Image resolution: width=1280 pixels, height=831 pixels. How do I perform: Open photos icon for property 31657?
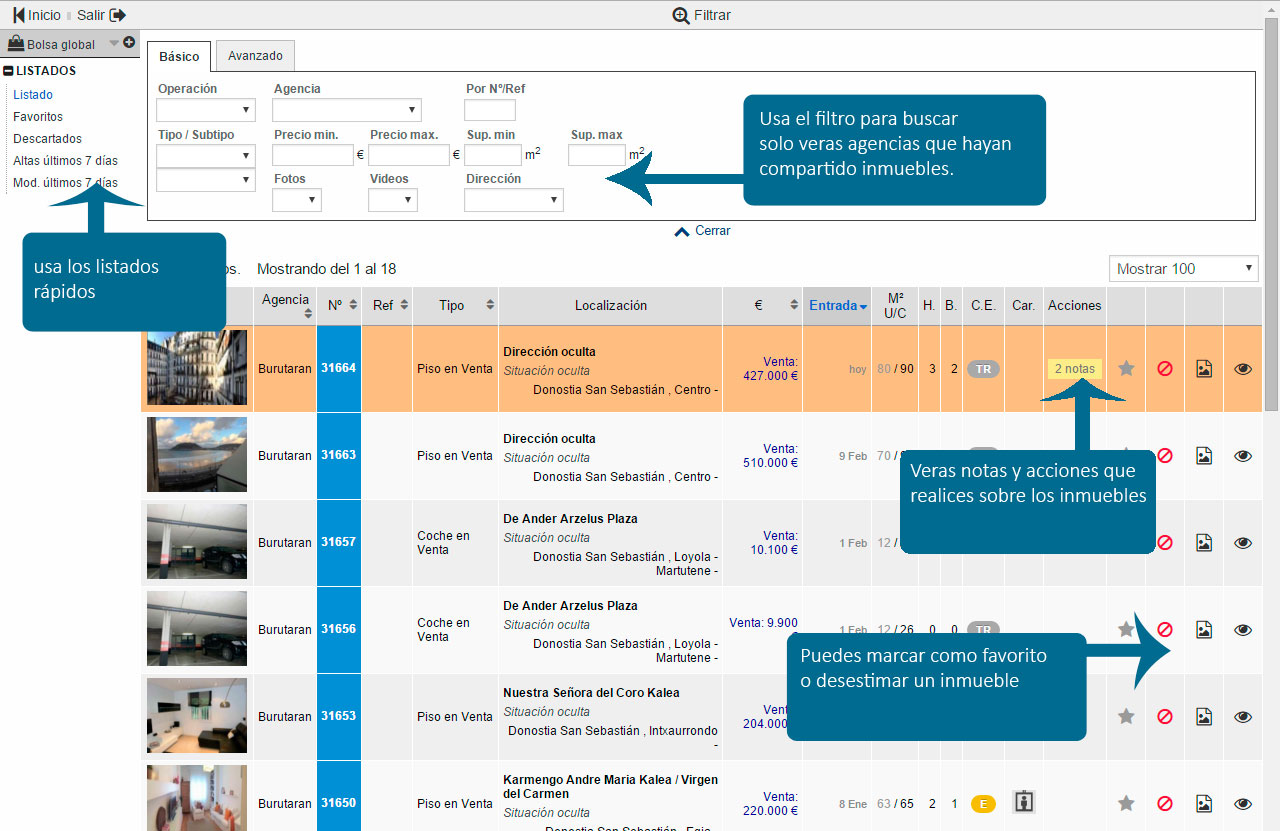1204,542
